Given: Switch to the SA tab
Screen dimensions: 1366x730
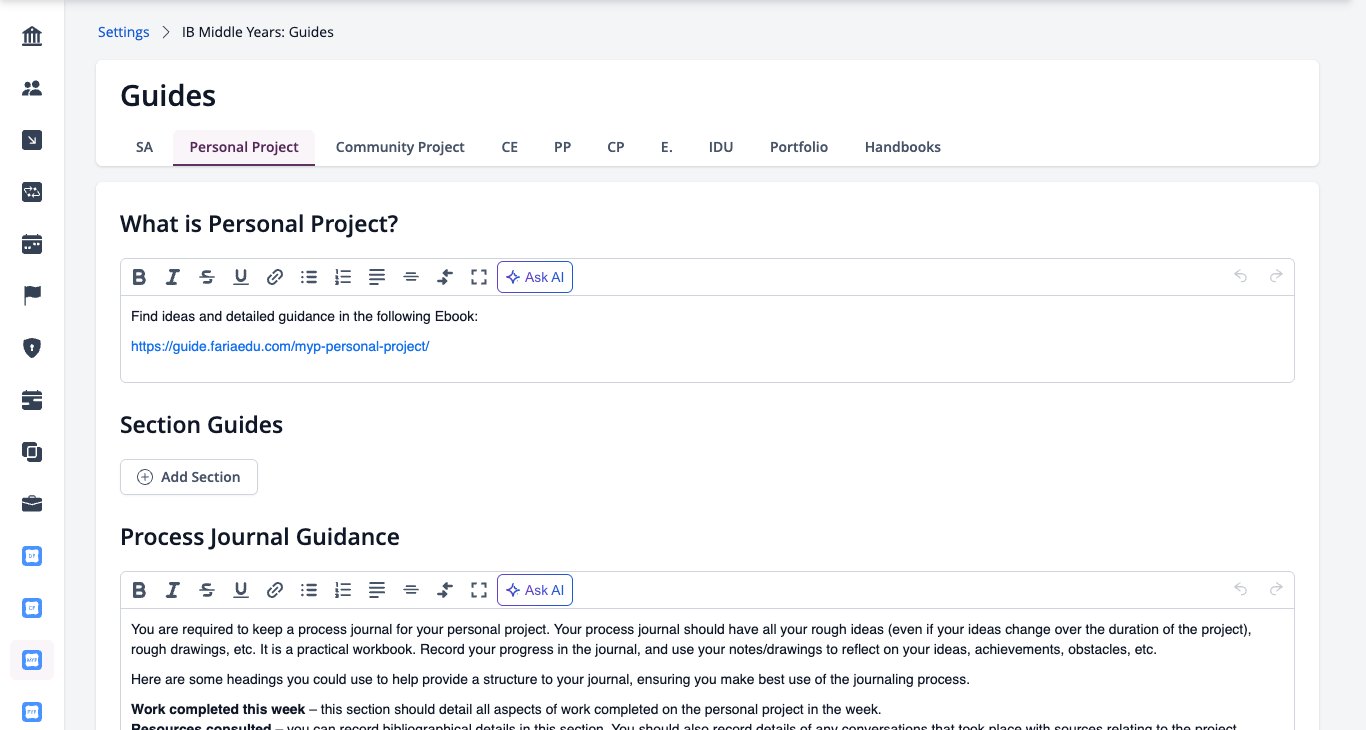Looking at the screenshot, I should (145, 147).
